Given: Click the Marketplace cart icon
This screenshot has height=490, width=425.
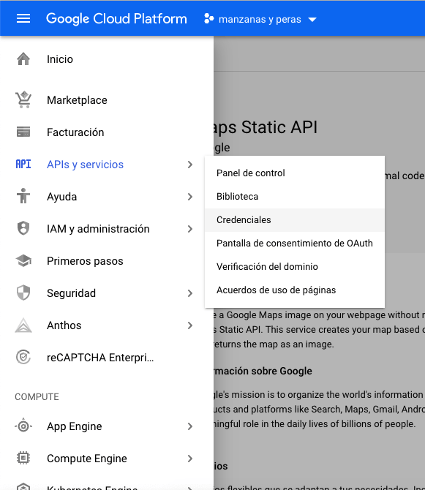Looking at the screenshot, I should click(x=23, y=100).
